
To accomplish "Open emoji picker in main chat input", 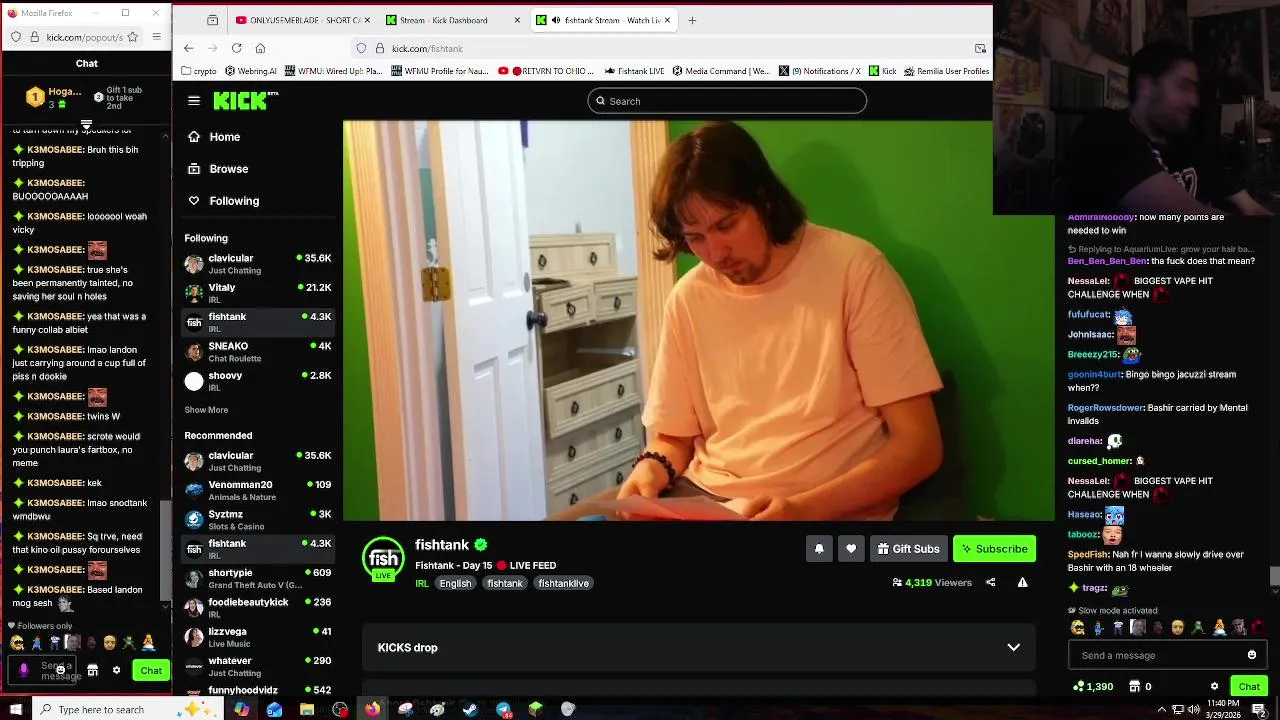I will point(1252,655).
